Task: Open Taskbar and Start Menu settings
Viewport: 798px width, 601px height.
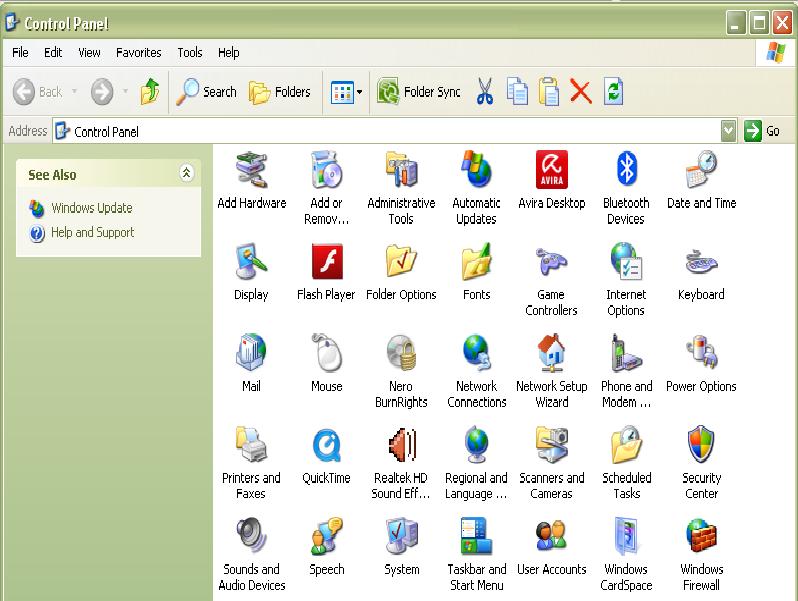Action: pyautogui.click(x=477, y=554)
